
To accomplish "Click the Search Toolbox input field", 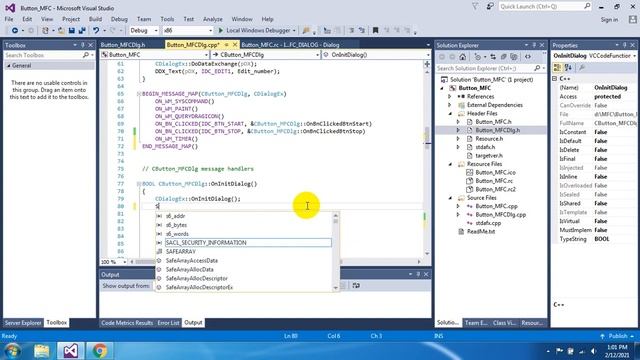I will [x=43, y=55].
